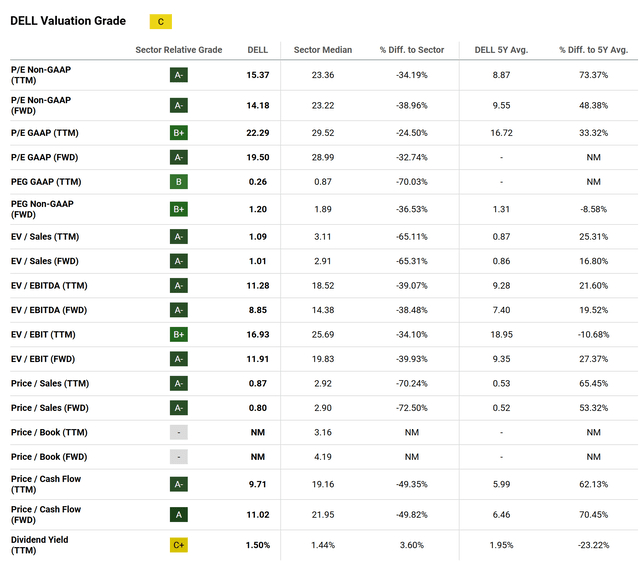Select the EV / Sales (FWD) row label

pyautogui.click(x=44, y=261)
